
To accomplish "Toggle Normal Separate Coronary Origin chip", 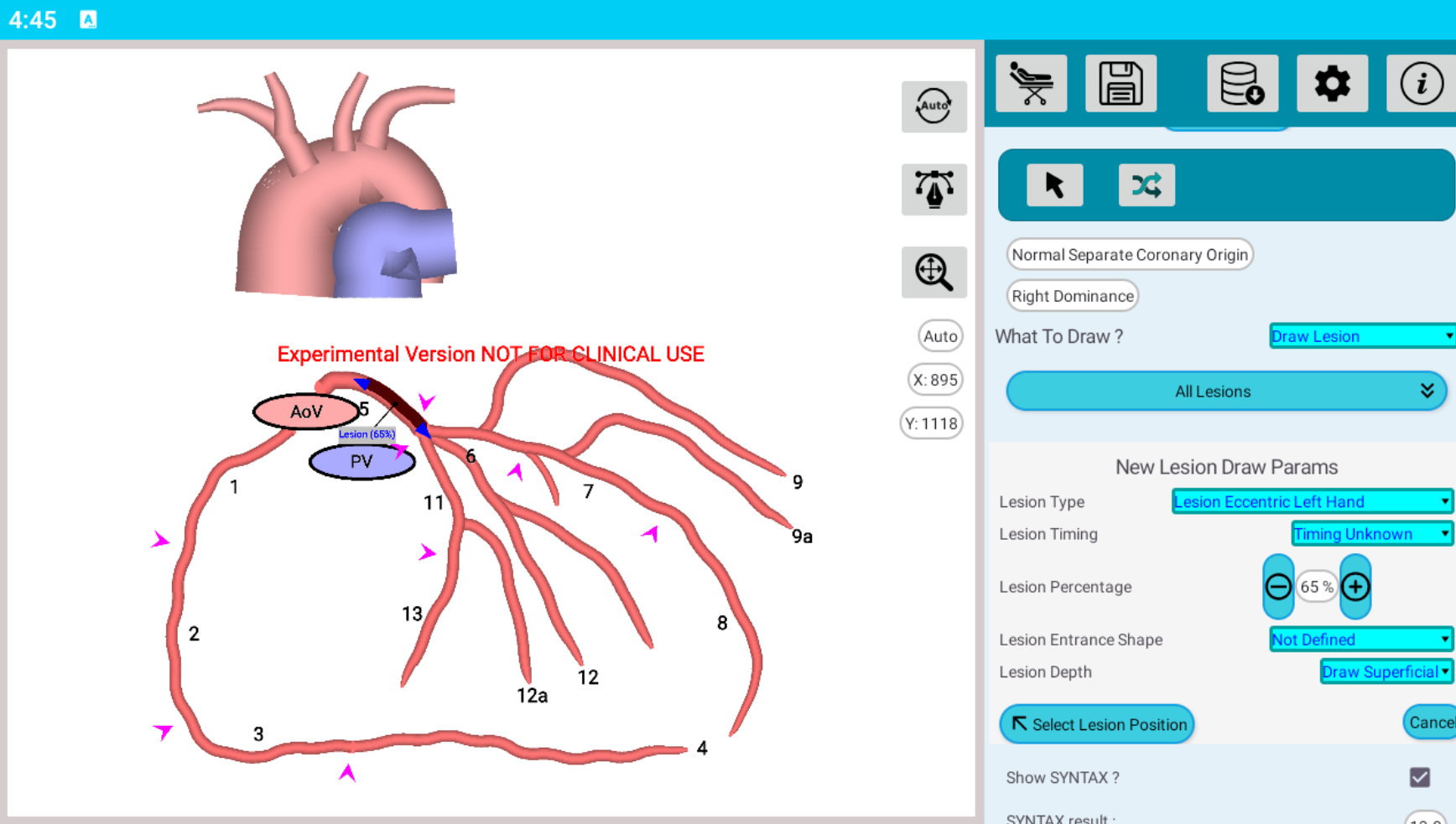I will 1129,255.
